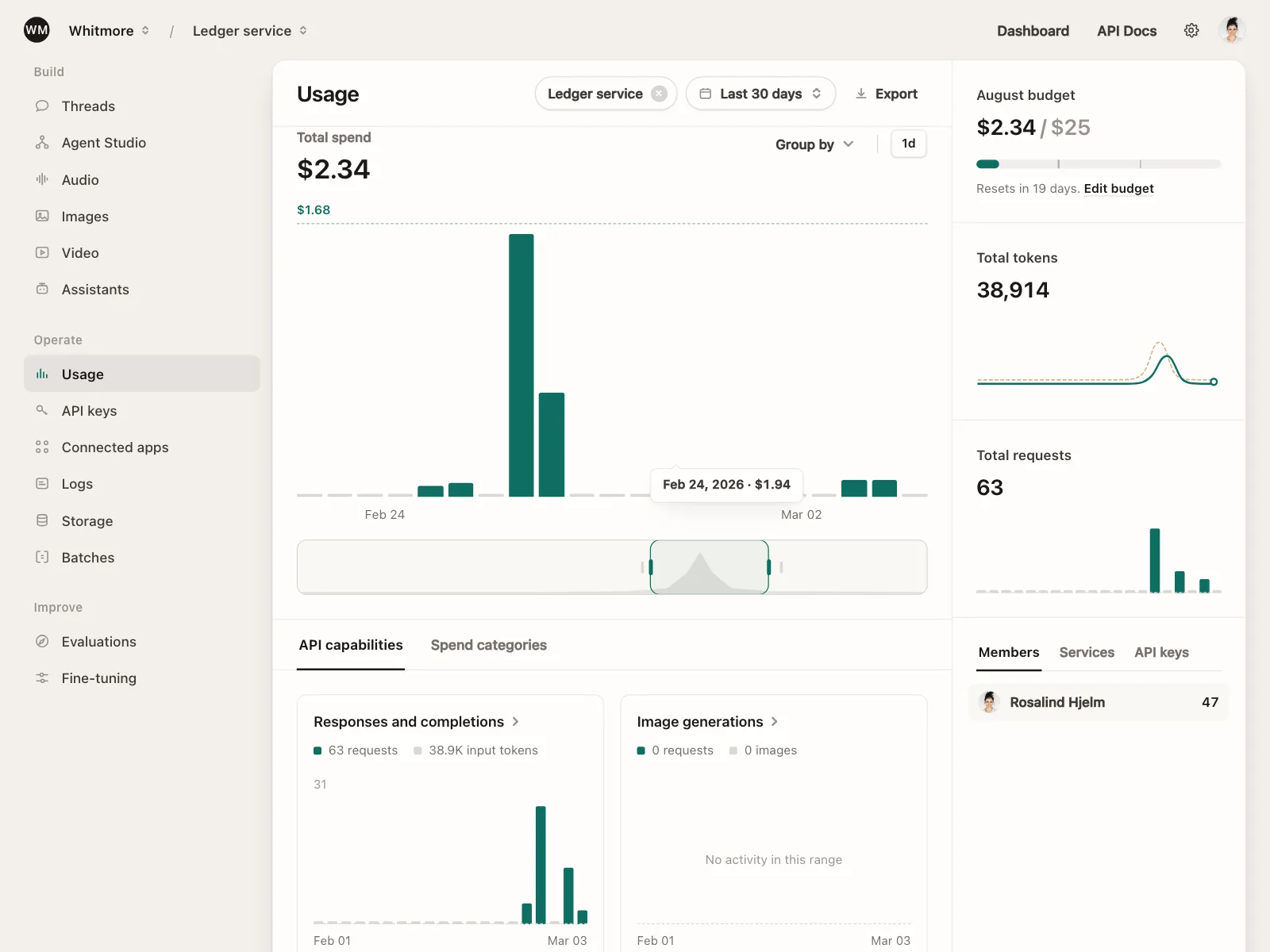Select the Services tab

tap(1087, 652)
